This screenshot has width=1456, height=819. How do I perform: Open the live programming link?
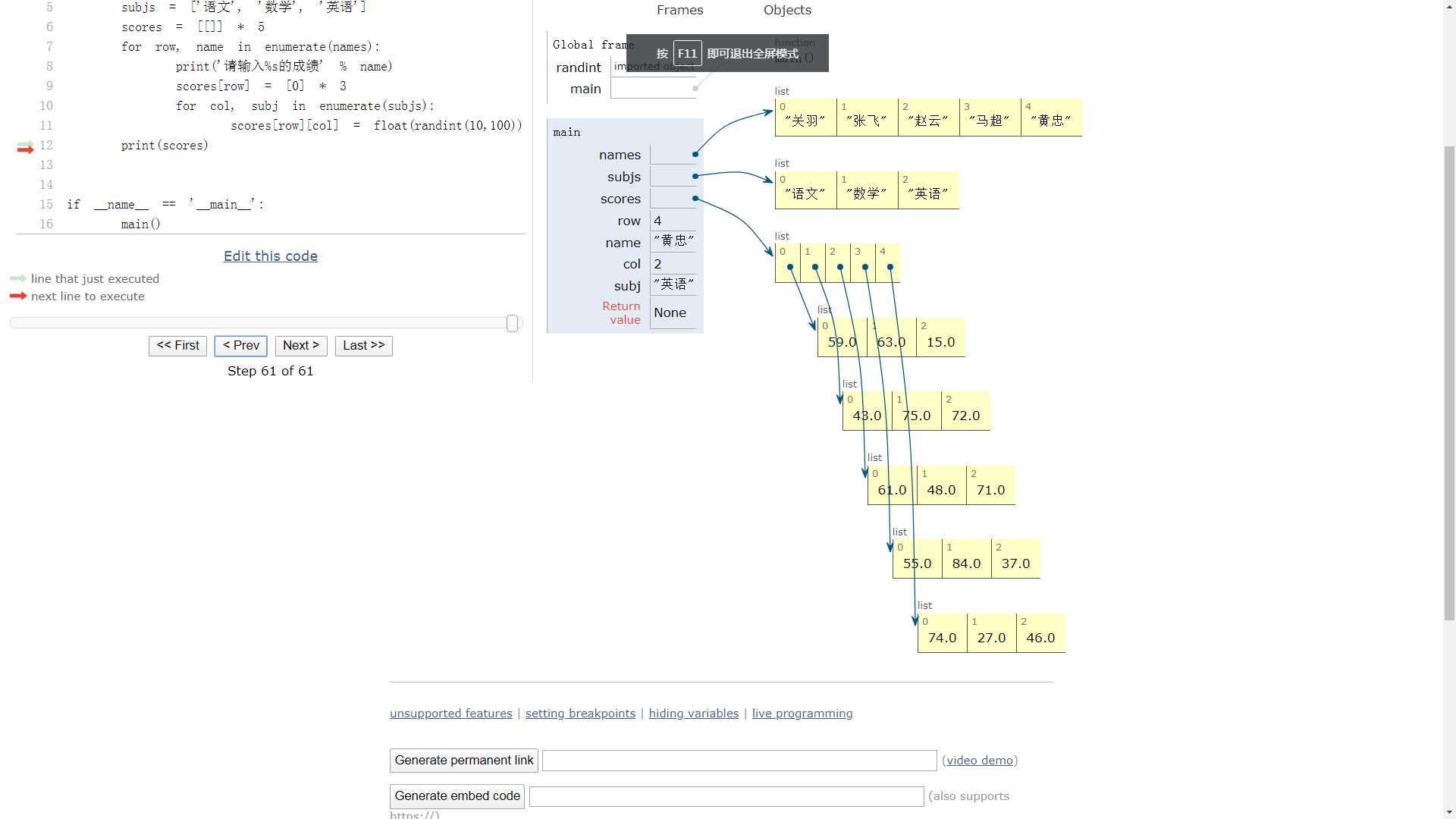(x=802, y=714)
